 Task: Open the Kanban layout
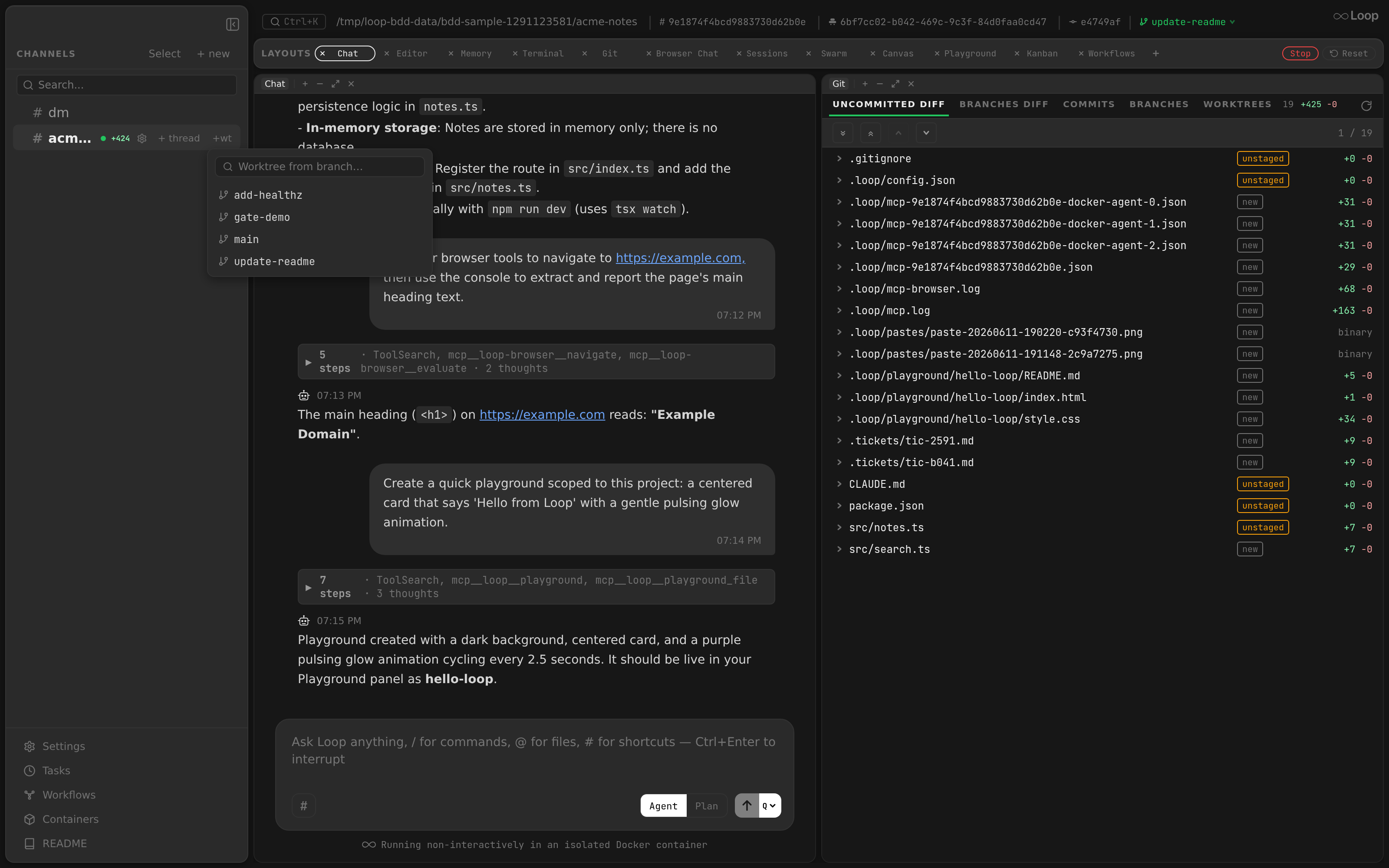[1042, 53]
